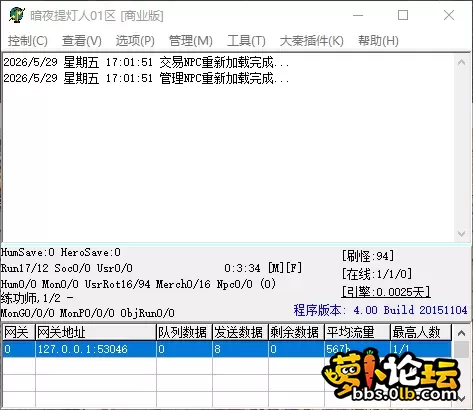The image size is (473, 410).
Task: Click the [M][F] indicator
Action: point(285,268)
